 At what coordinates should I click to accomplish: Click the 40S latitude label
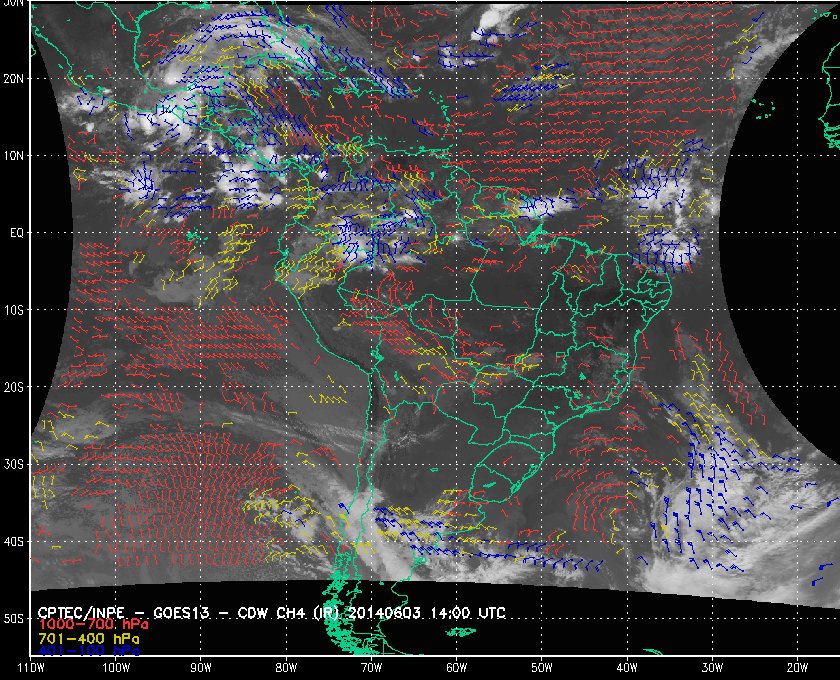tap(14, 541)
